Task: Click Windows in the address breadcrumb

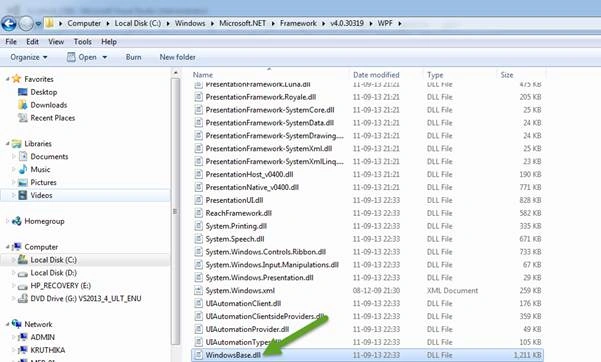Action: 190,23
